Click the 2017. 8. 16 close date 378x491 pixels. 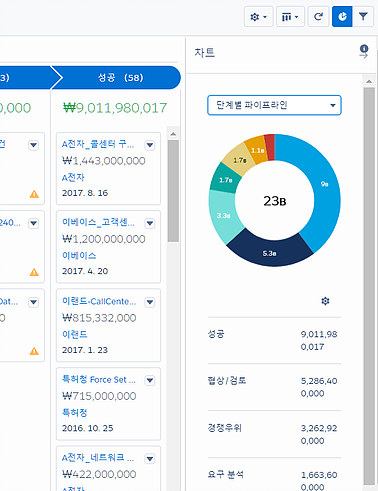pos(85,193)
